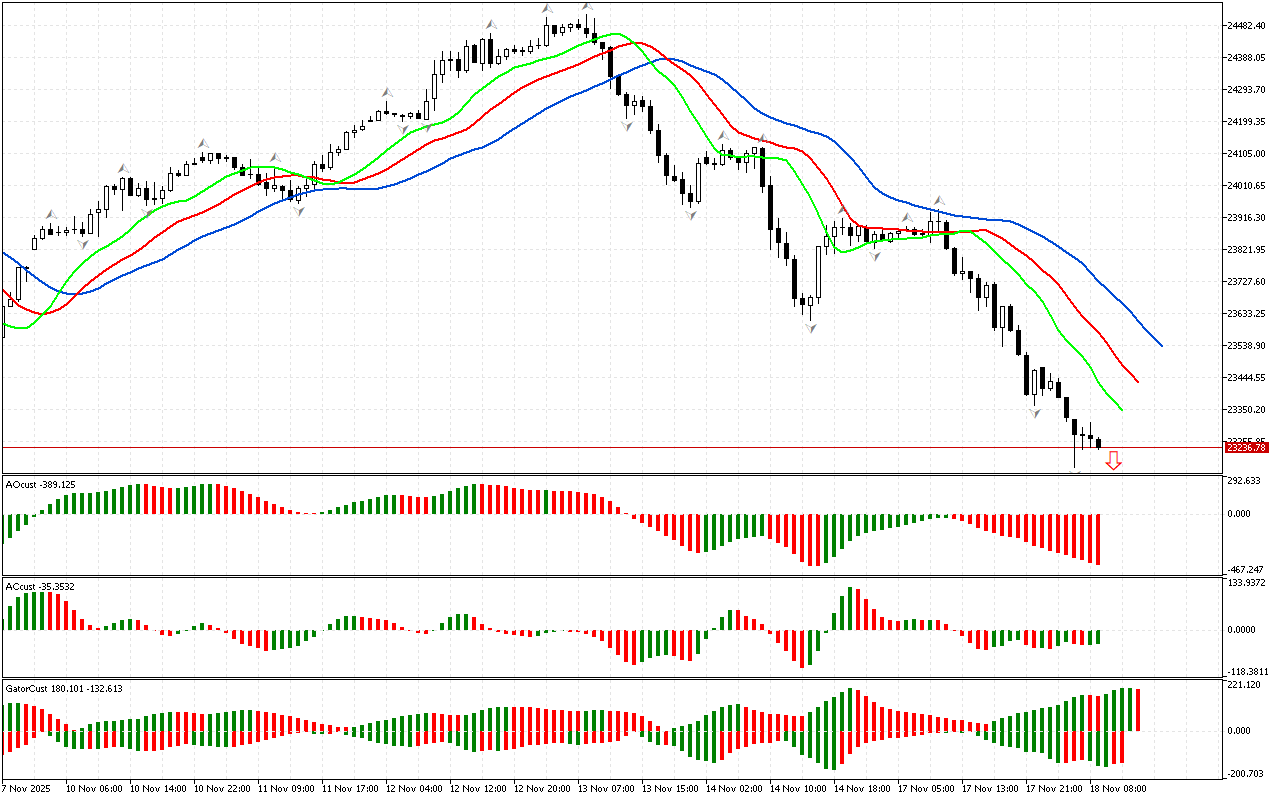Click the green Alligator lips line end
Screen dimensions: 1280x800
tap(1121, 409)
